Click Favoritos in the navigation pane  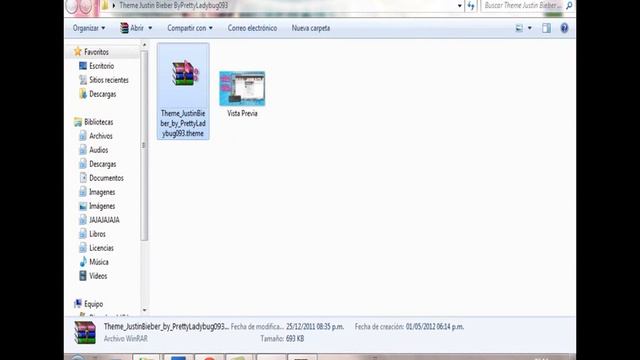[x=96, y=52]
